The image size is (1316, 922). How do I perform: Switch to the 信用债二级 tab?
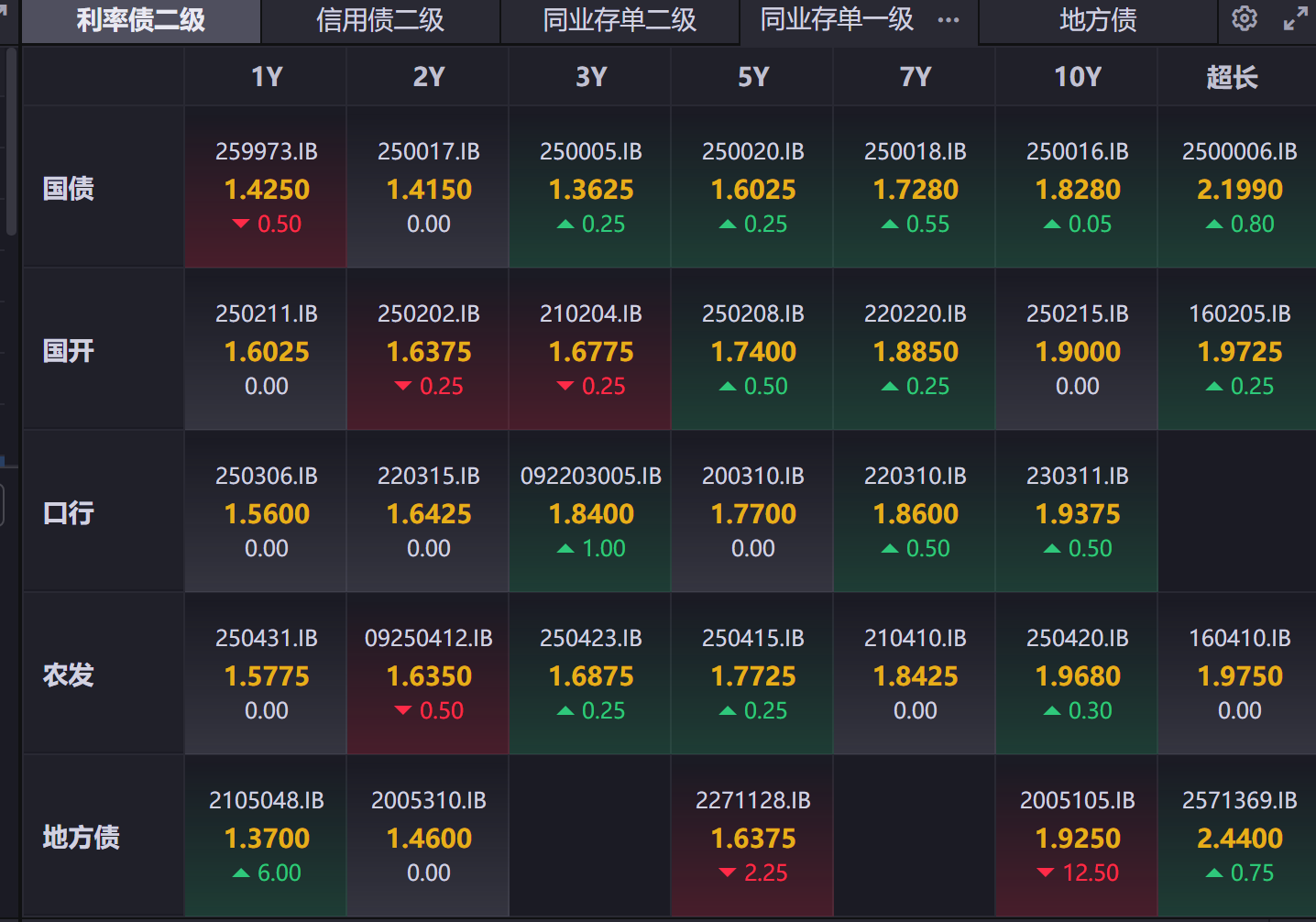click(x=380, y=20)
